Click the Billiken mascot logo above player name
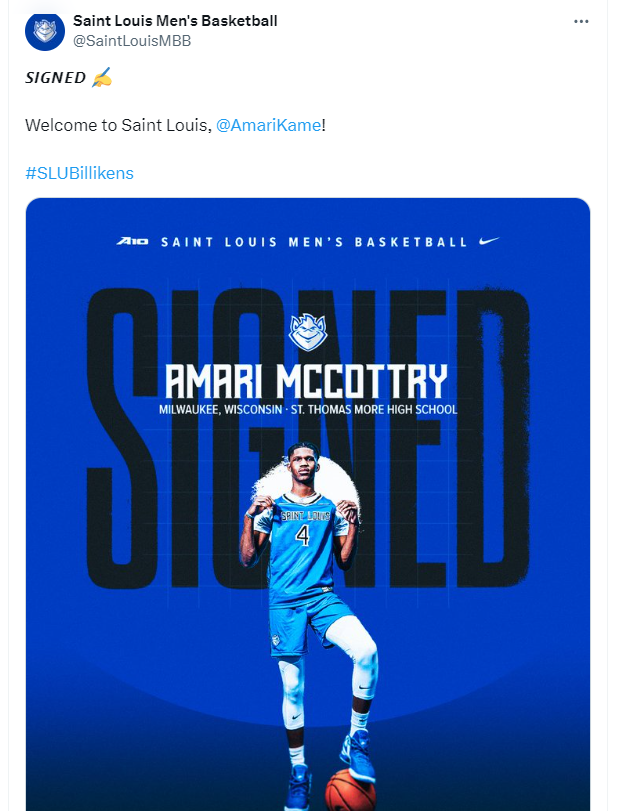 (x=308, y=332)
